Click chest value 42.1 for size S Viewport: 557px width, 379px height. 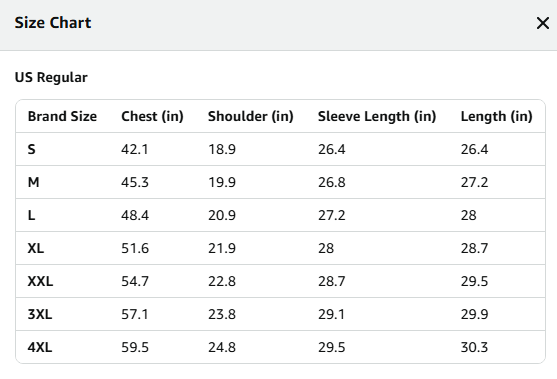135,149
